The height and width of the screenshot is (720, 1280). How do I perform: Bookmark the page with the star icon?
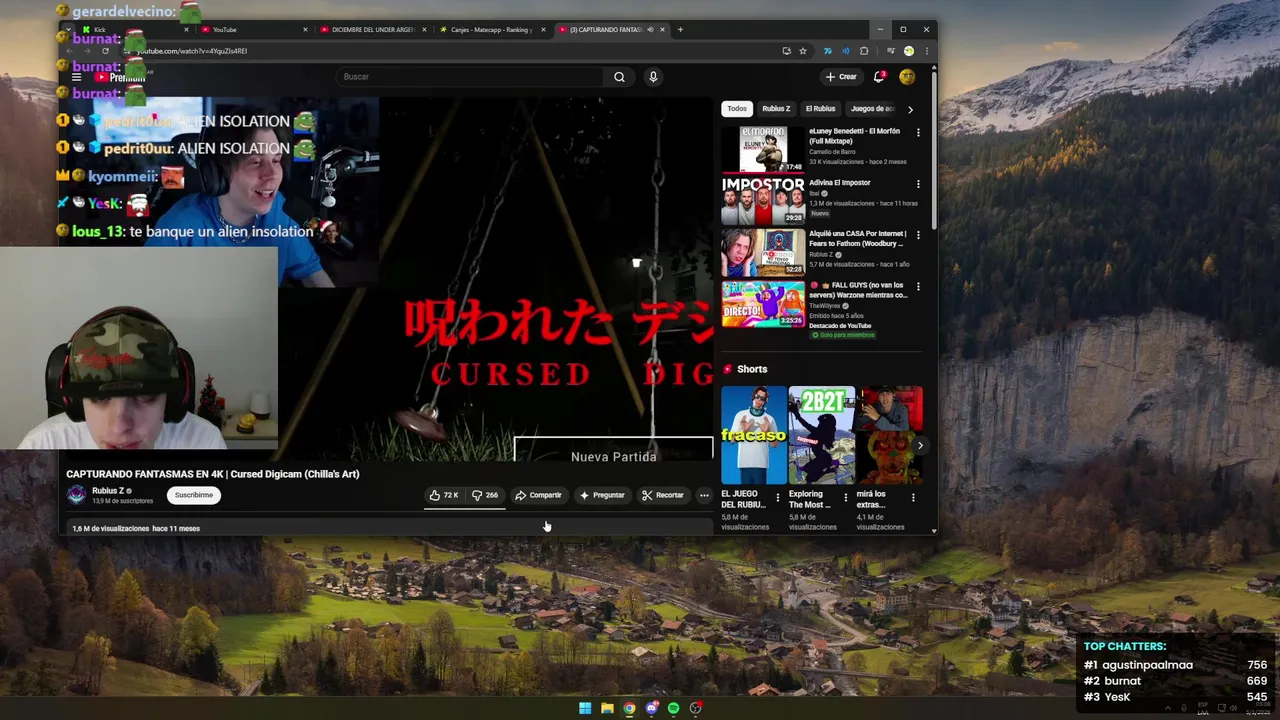[802, 51]
